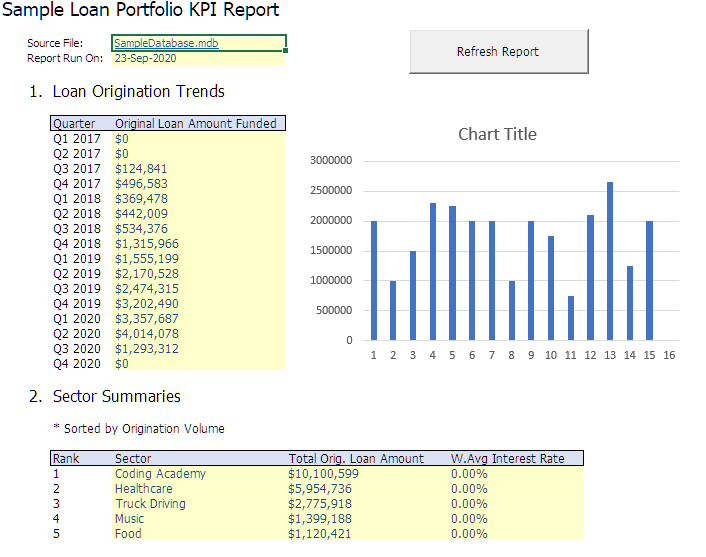Select the Coding Academy sector cell

160,474
